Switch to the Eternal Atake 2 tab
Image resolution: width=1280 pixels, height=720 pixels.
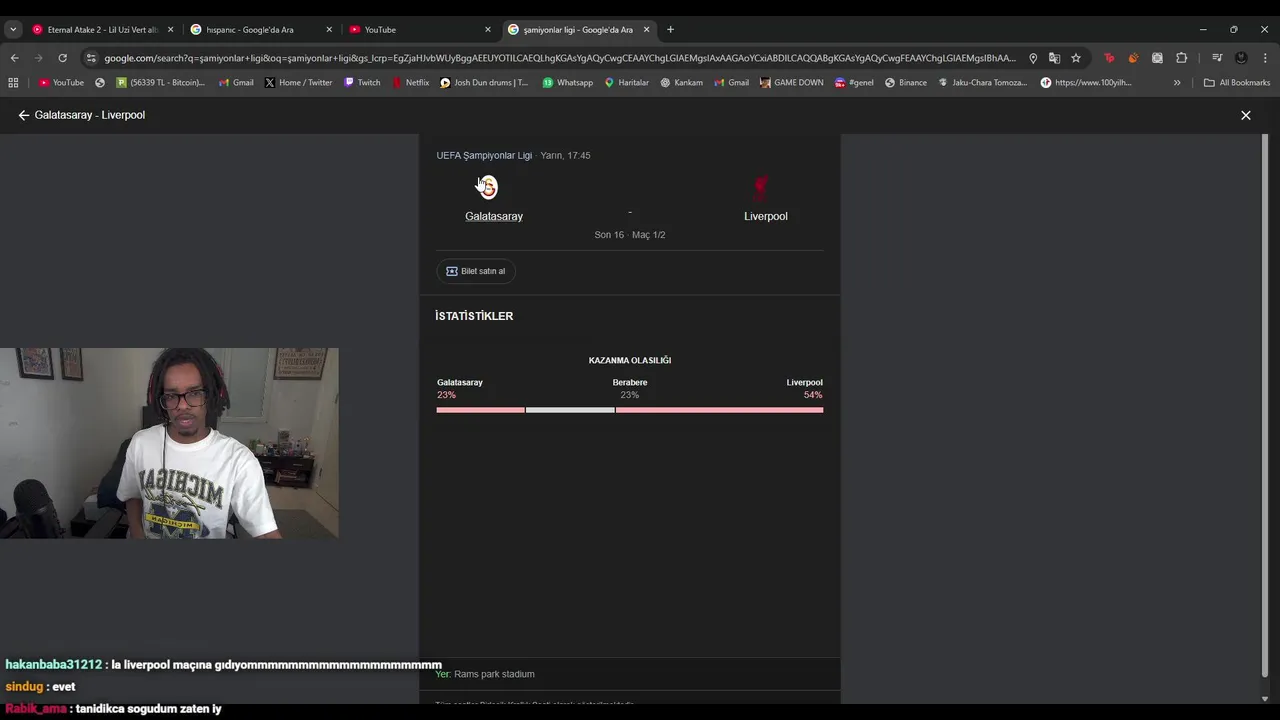(103, 30)
